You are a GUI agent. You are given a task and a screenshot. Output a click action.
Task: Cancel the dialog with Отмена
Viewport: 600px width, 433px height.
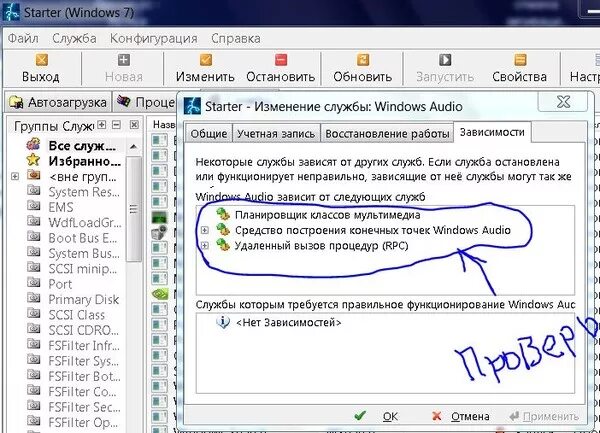[x=460, y=416]
